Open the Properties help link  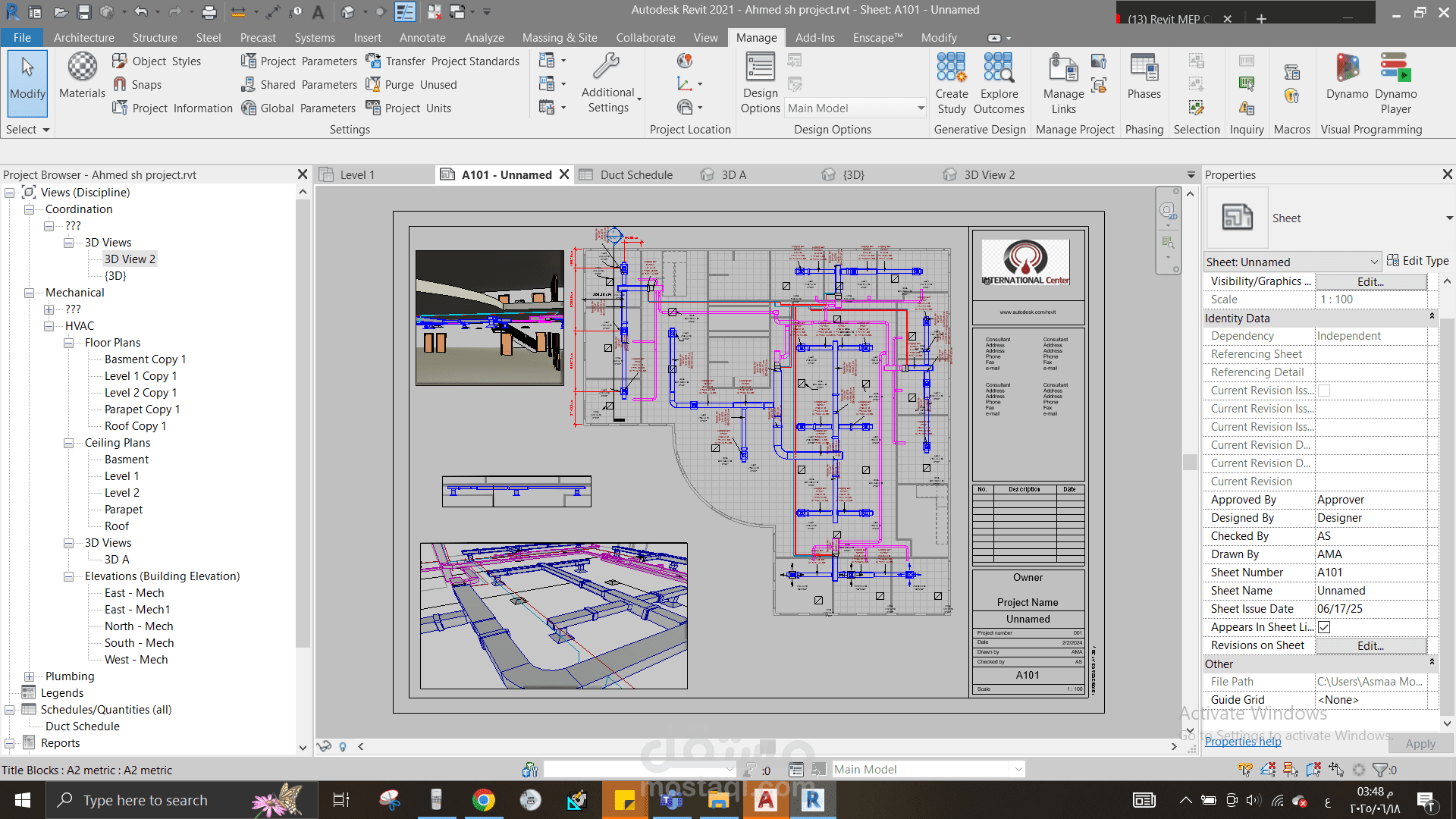[x=1243, y=742]
